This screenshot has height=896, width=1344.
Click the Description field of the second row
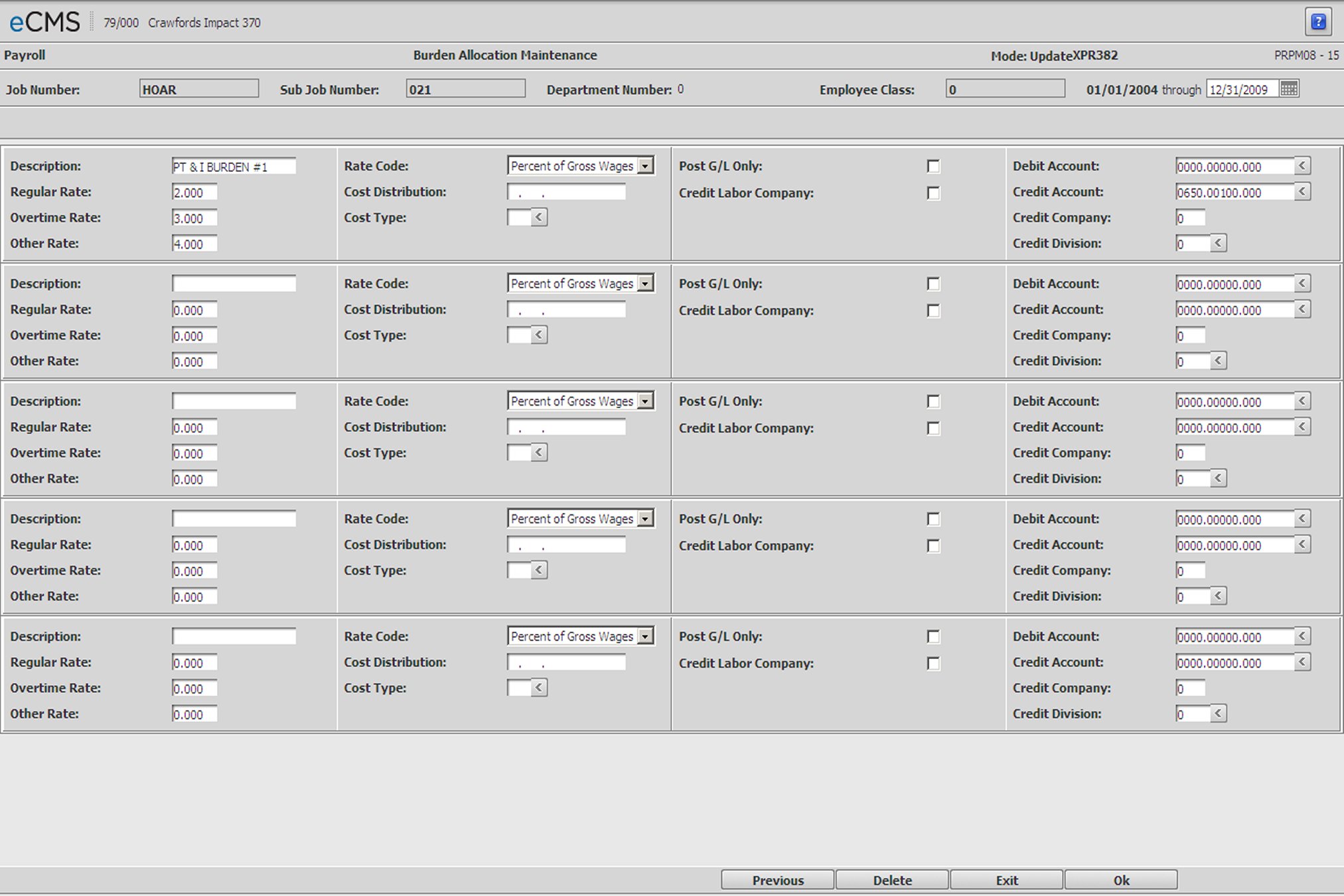click(x=234, y=283)
